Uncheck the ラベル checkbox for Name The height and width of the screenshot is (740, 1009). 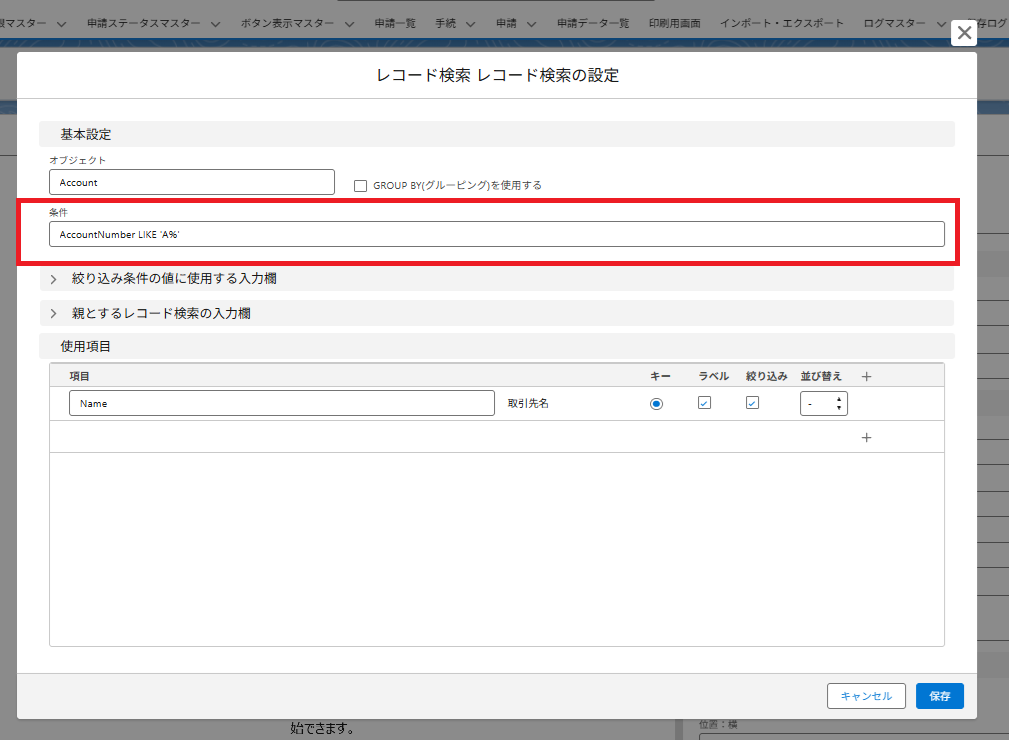pos(704,403)
